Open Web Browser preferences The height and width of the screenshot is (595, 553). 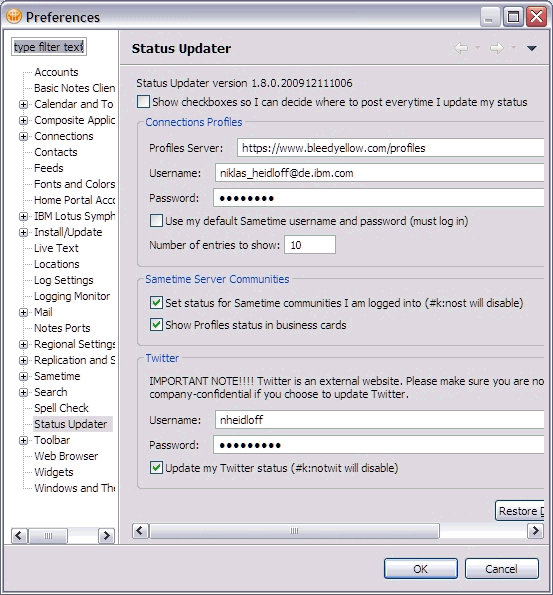pos(66,456)
